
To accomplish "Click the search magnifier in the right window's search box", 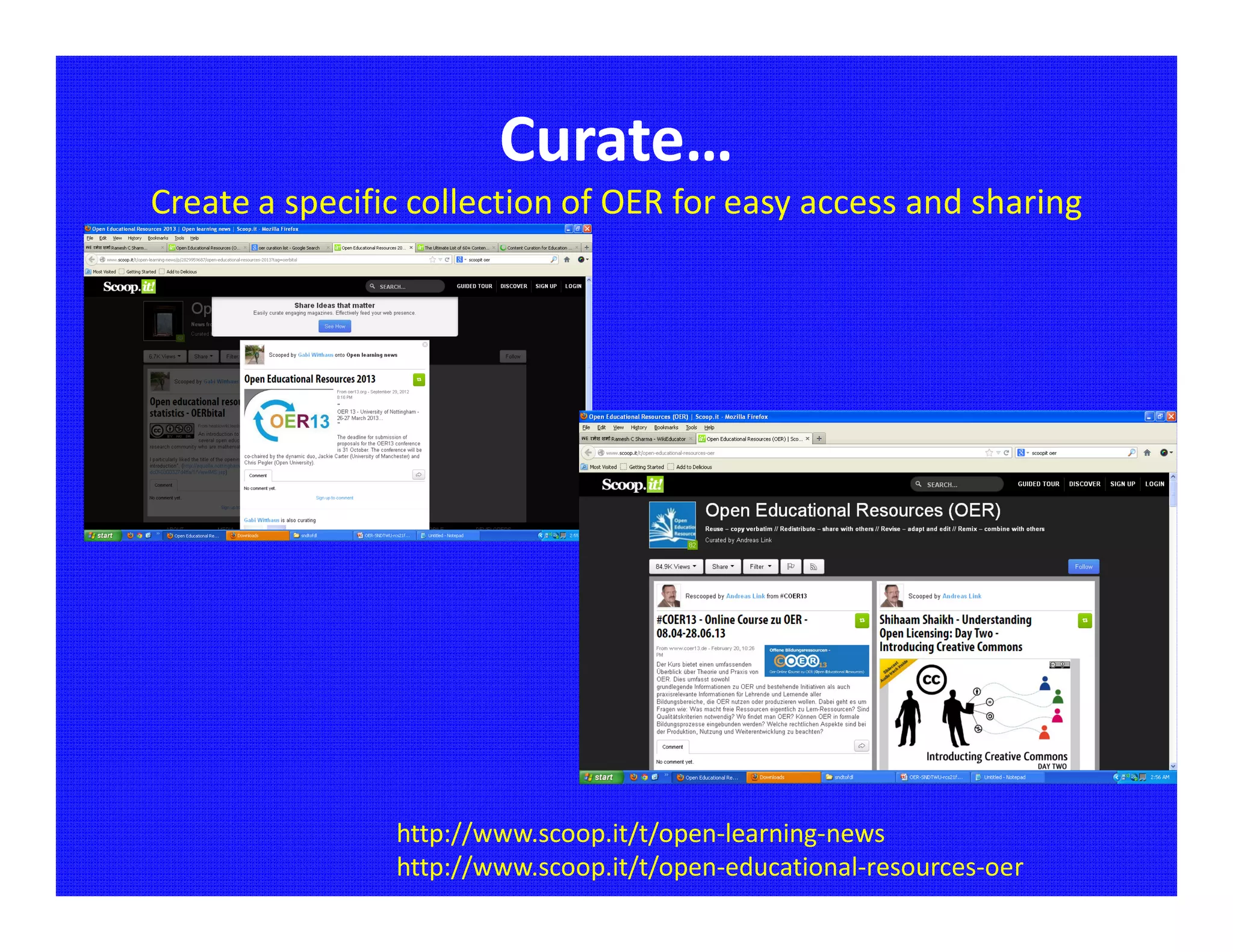I will (x=1131, y=453).
